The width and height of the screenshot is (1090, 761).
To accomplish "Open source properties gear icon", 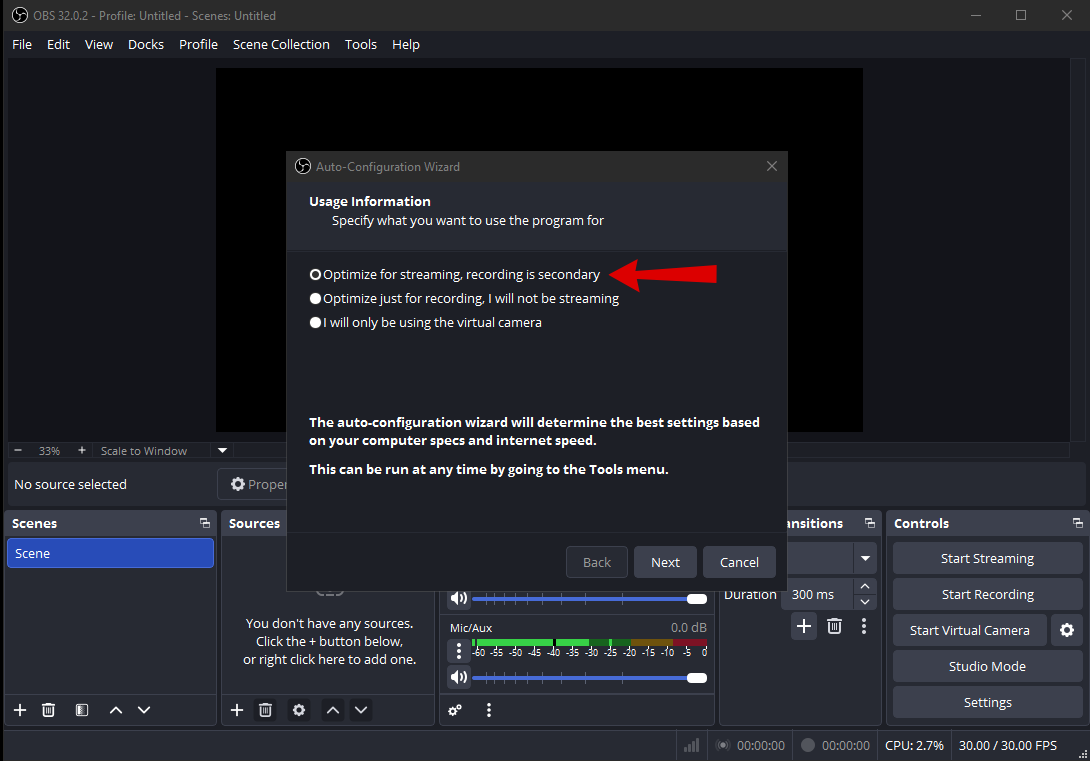I will point(298,710).
